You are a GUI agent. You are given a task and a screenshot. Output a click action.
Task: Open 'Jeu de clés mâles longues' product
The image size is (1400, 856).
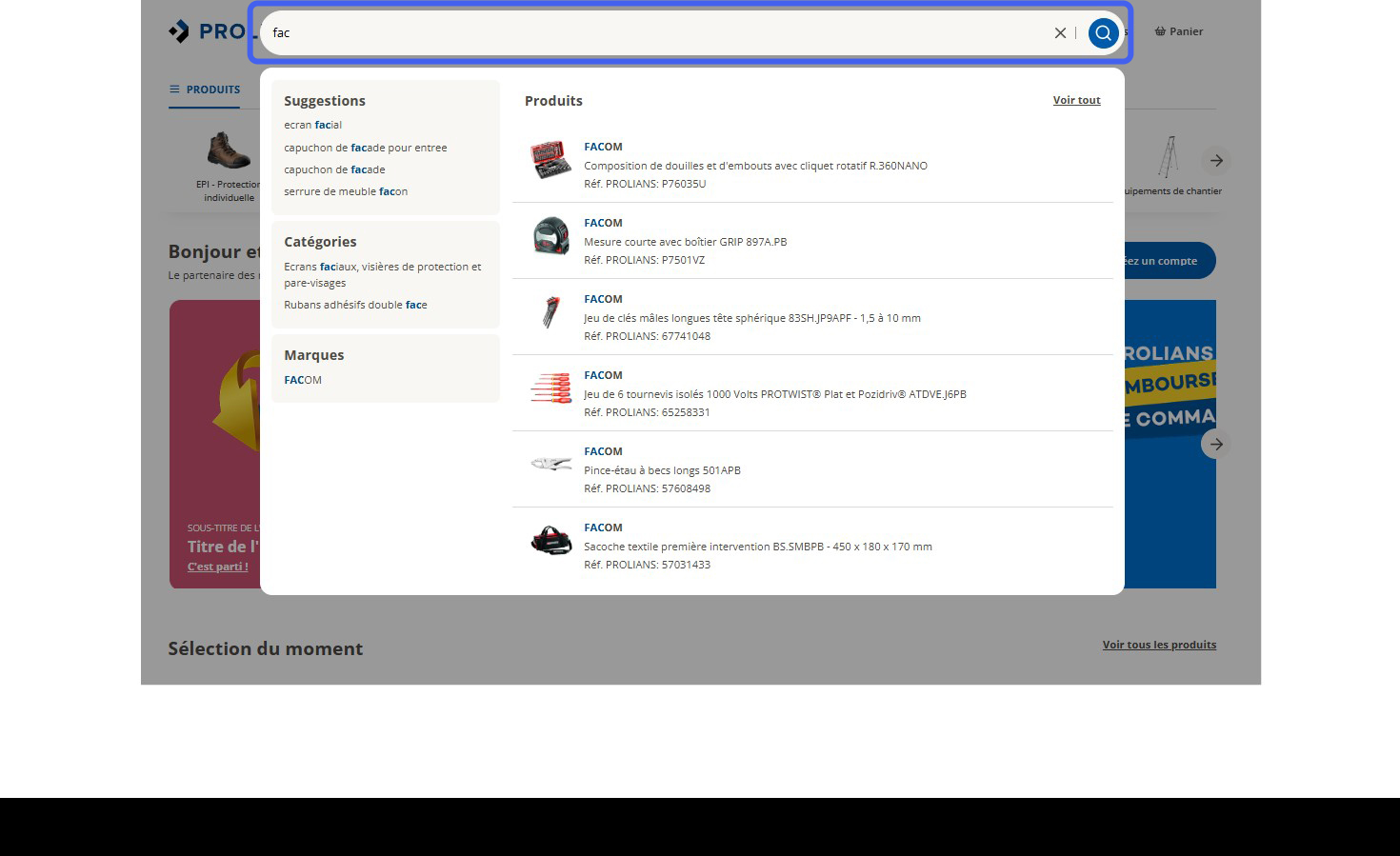(x=751, y=318)
